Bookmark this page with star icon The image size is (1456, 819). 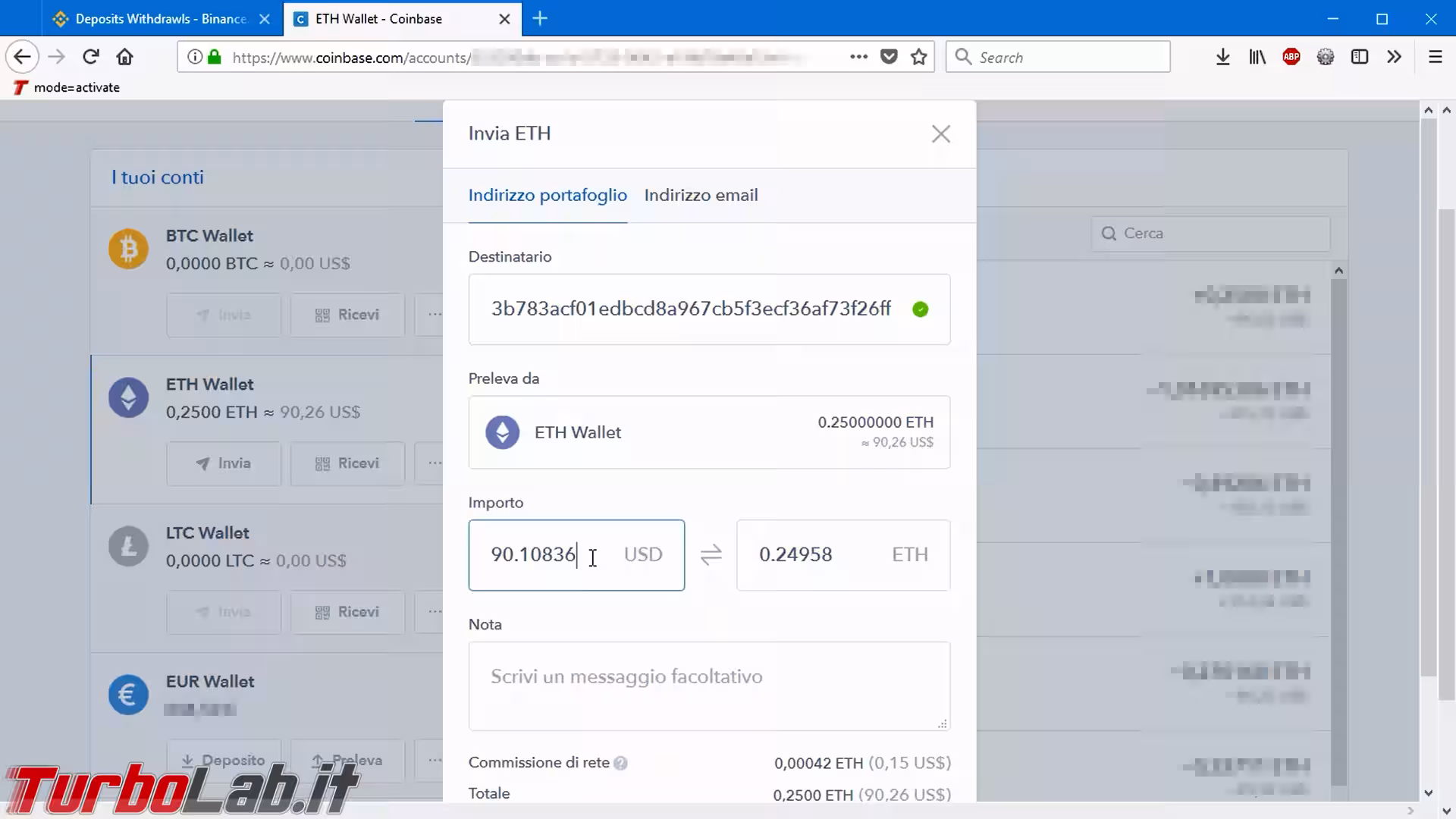point(918,57)
